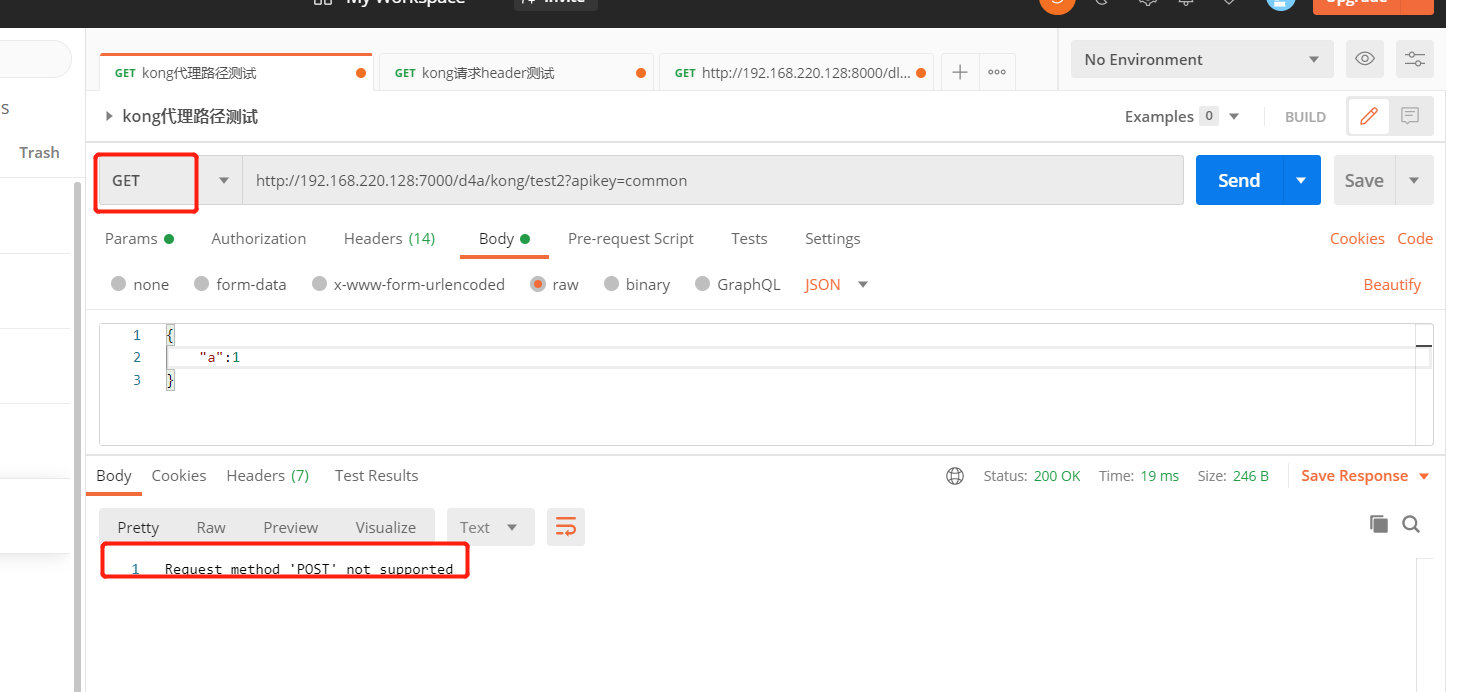Click the Beautify link
Screen dimensions: 1465x692
1392,284
